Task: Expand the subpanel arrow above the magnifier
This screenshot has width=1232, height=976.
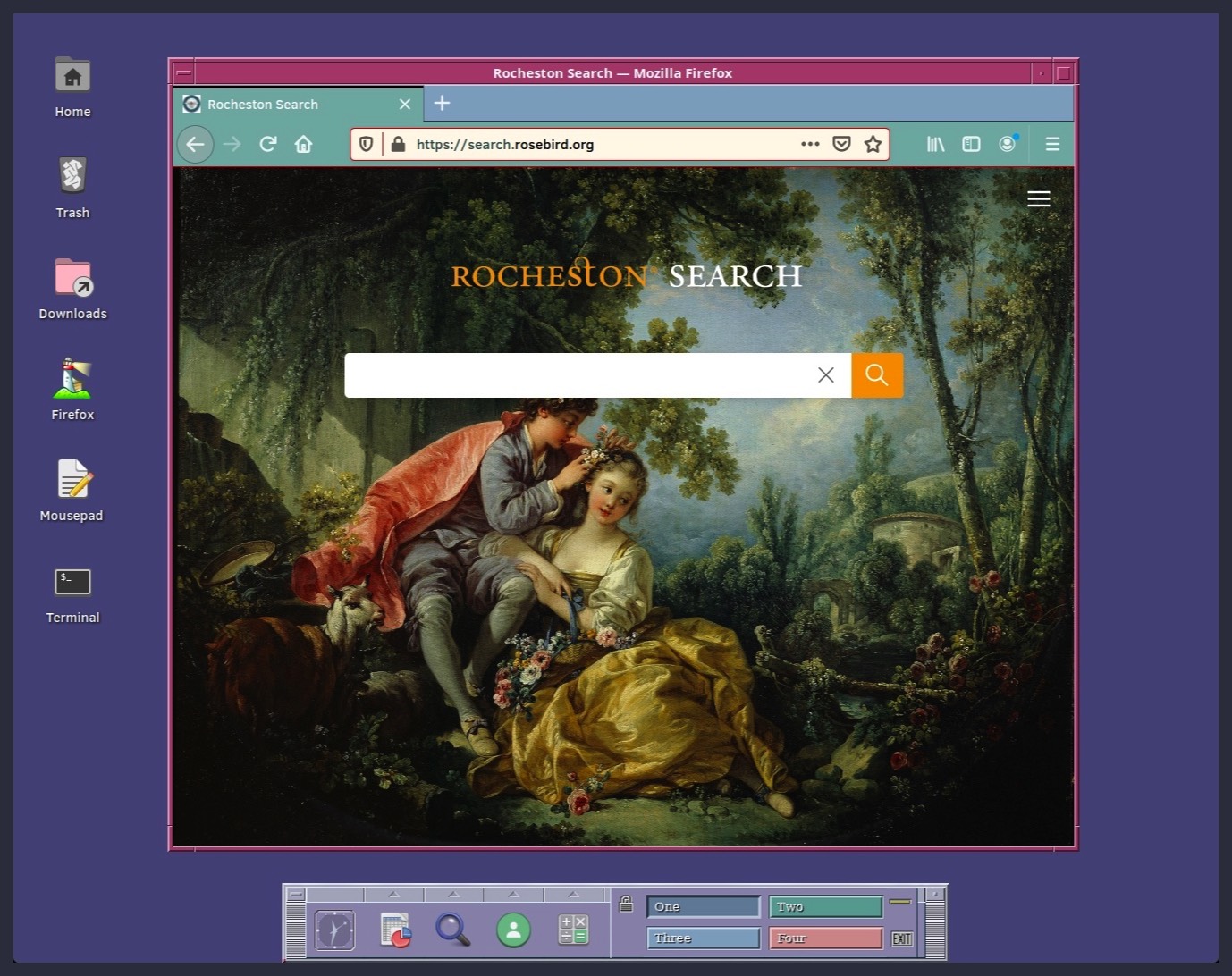Action: 453,895
